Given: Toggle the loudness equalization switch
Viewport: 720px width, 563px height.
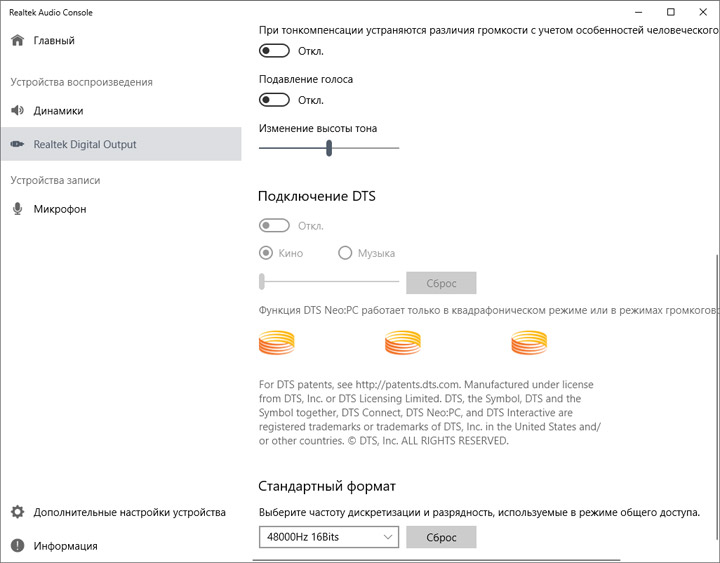Looking at the screenshot, I should pyautogui.click(x=274, y=51).
